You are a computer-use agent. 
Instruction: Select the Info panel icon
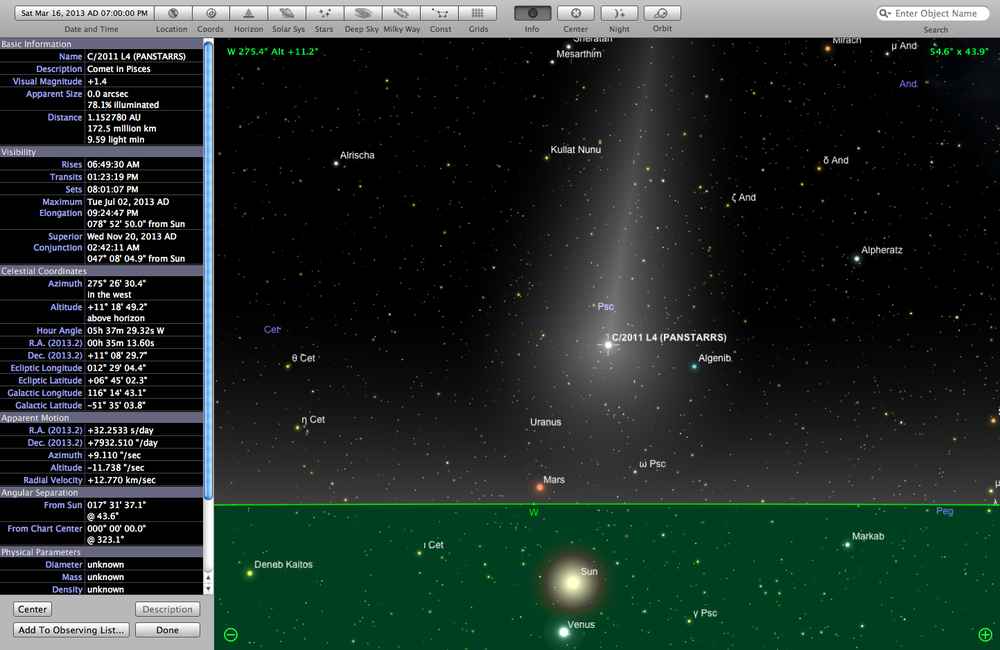click(x=532, y=14)
